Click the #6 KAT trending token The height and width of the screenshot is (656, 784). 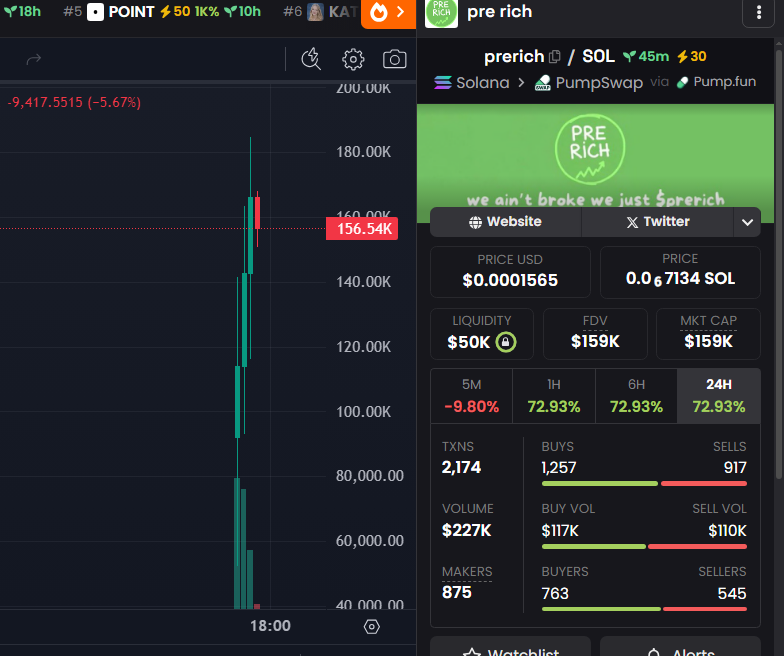(321, 12)
